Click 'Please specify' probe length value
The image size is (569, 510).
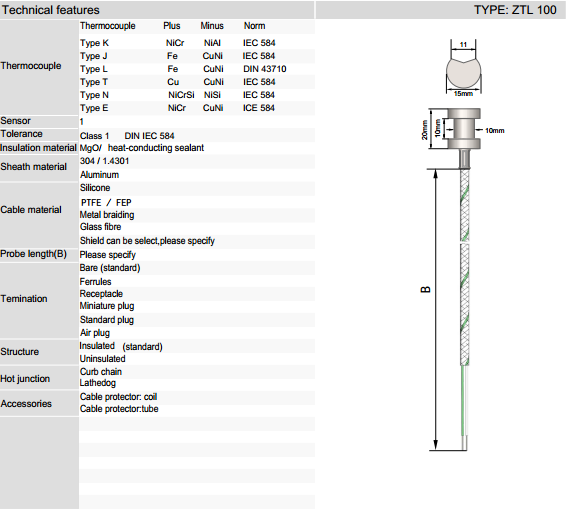[x=107, y=255]
